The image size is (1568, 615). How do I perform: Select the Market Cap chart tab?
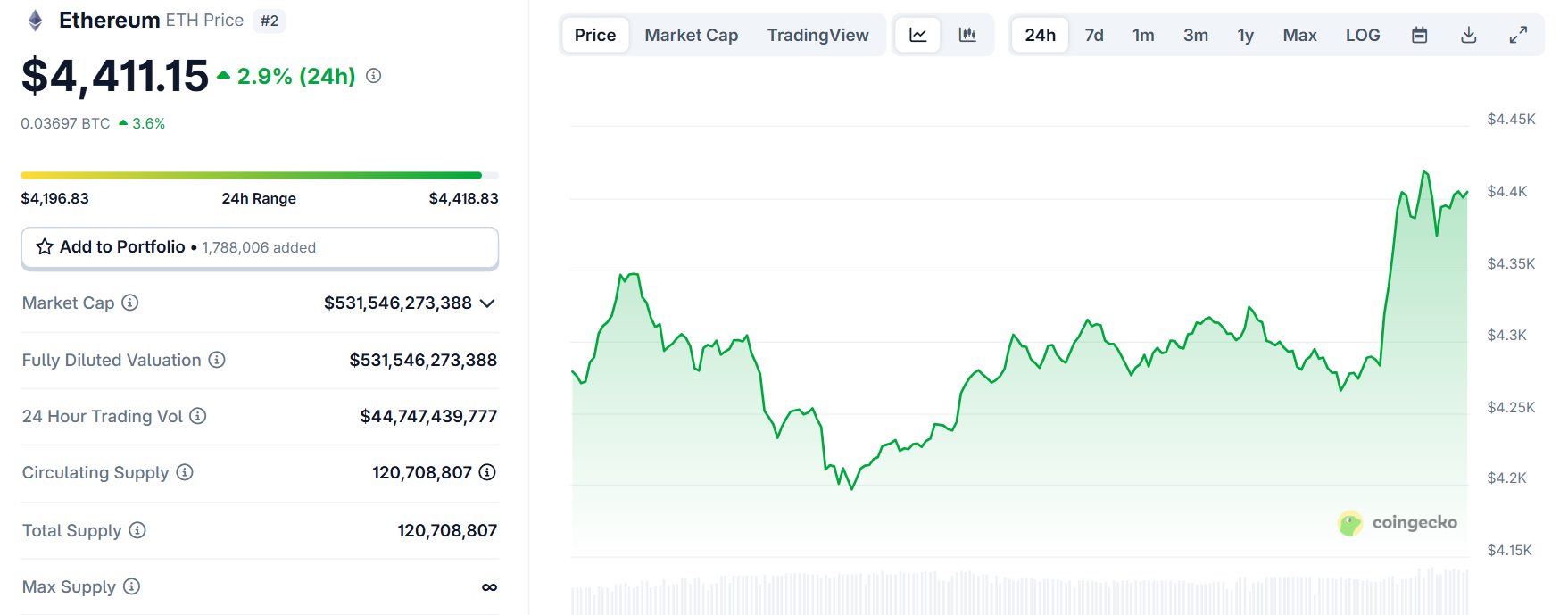[692, 35]
